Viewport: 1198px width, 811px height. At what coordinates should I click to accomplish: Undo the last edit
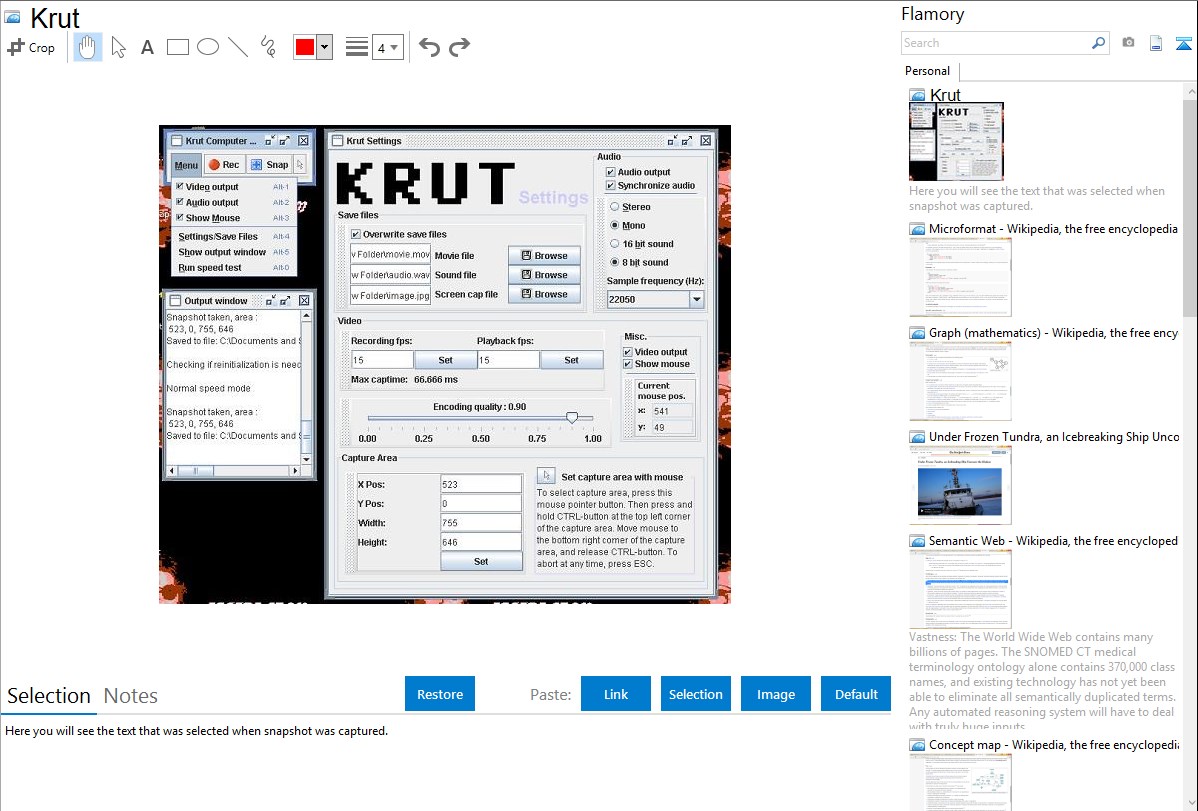pos(429,47)
